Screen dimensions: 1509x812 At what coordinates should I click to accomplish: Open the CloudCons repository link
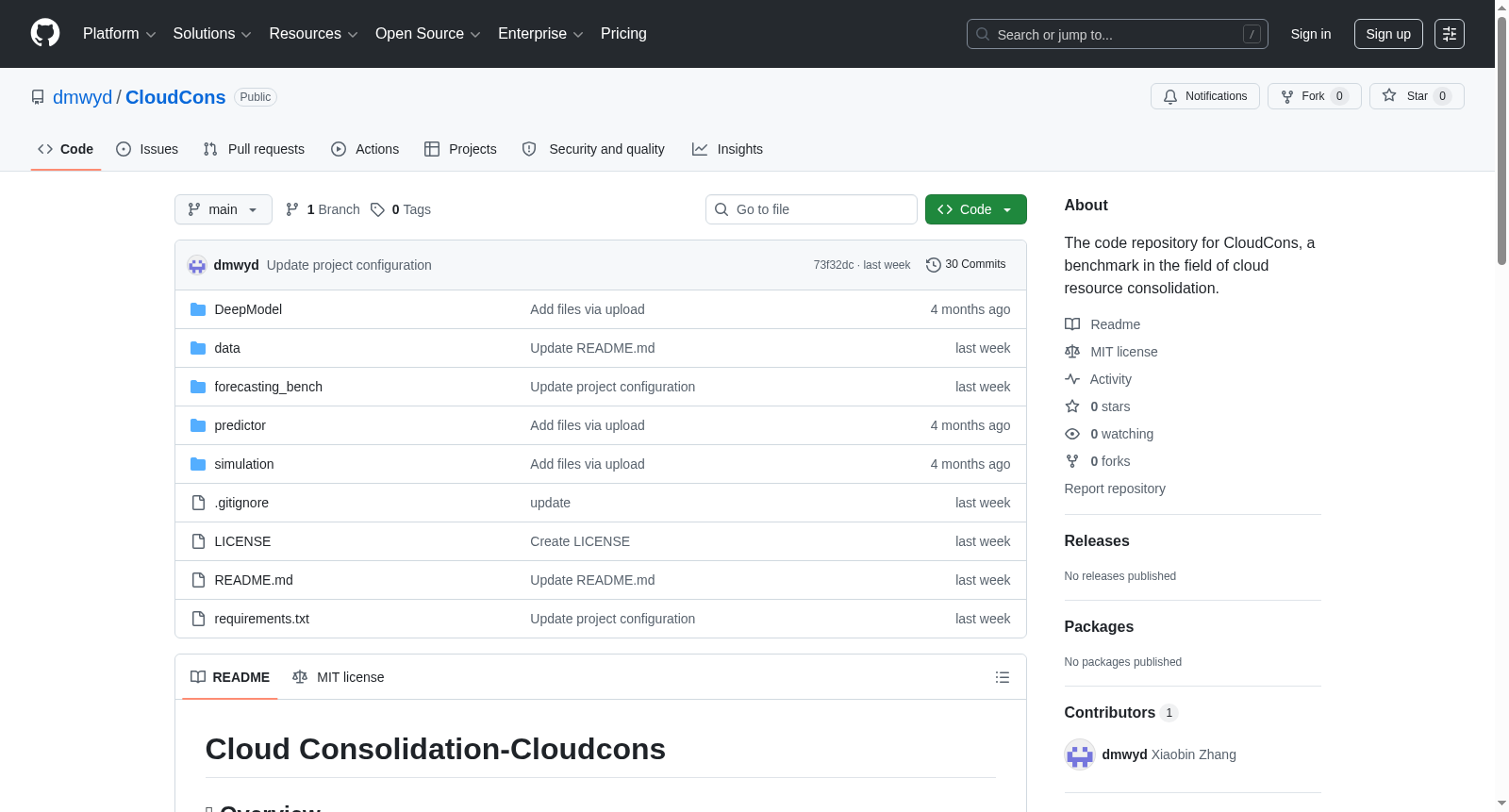coord(175,97)
